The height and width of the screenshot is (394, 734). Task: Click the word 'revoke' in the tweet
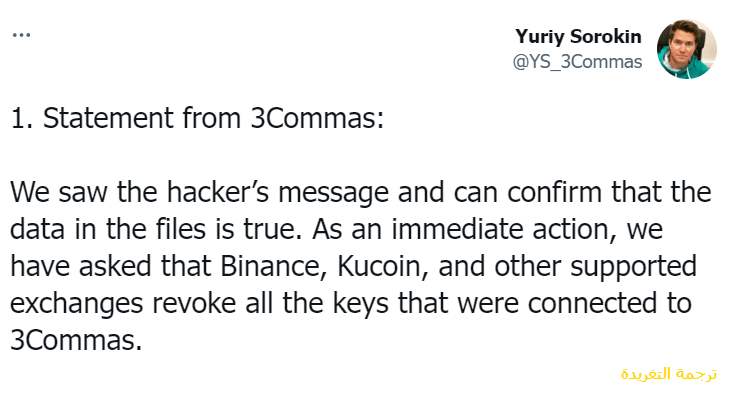tap(194, 303)
